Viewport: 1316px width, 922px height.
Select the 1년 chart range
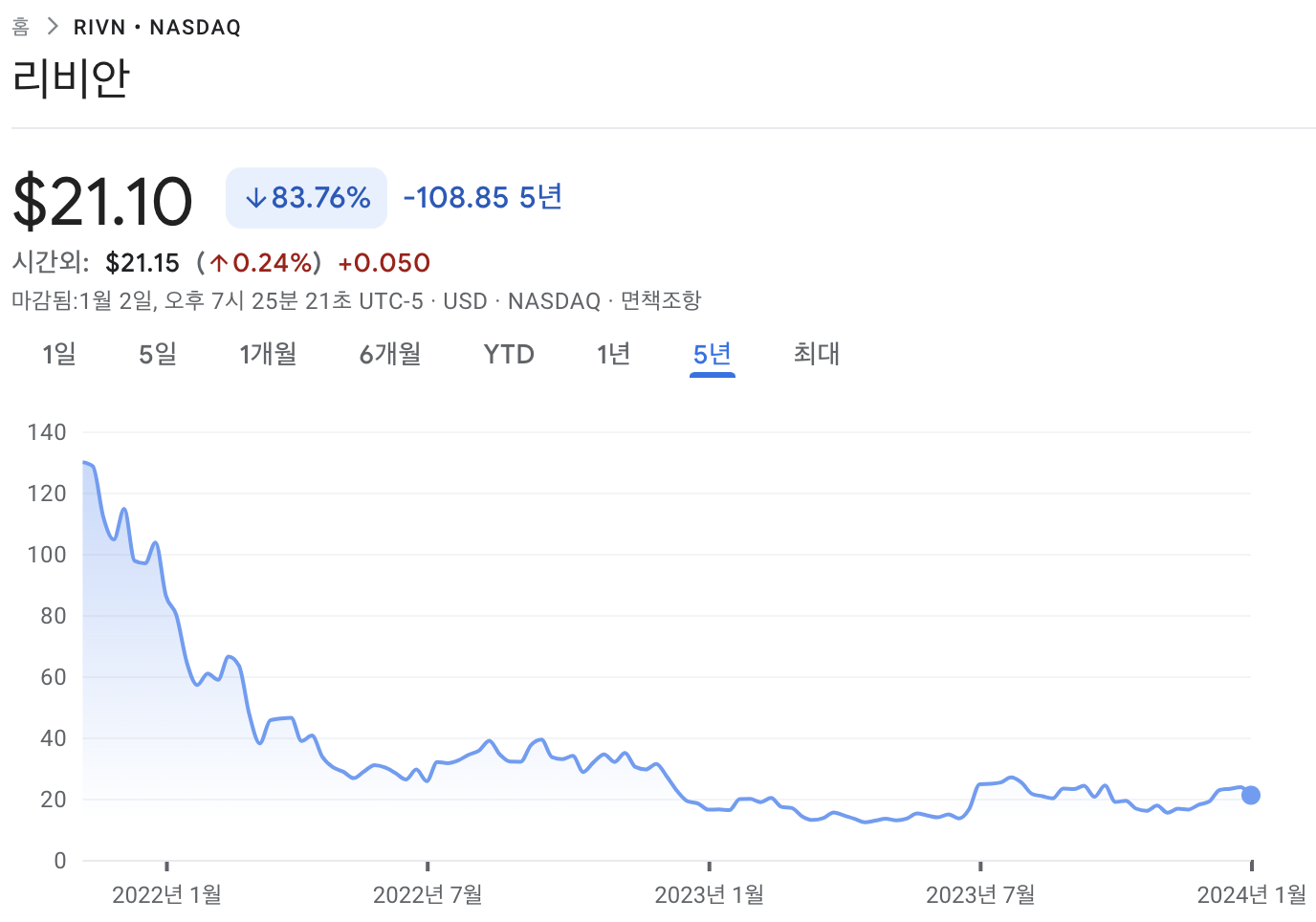614,354
